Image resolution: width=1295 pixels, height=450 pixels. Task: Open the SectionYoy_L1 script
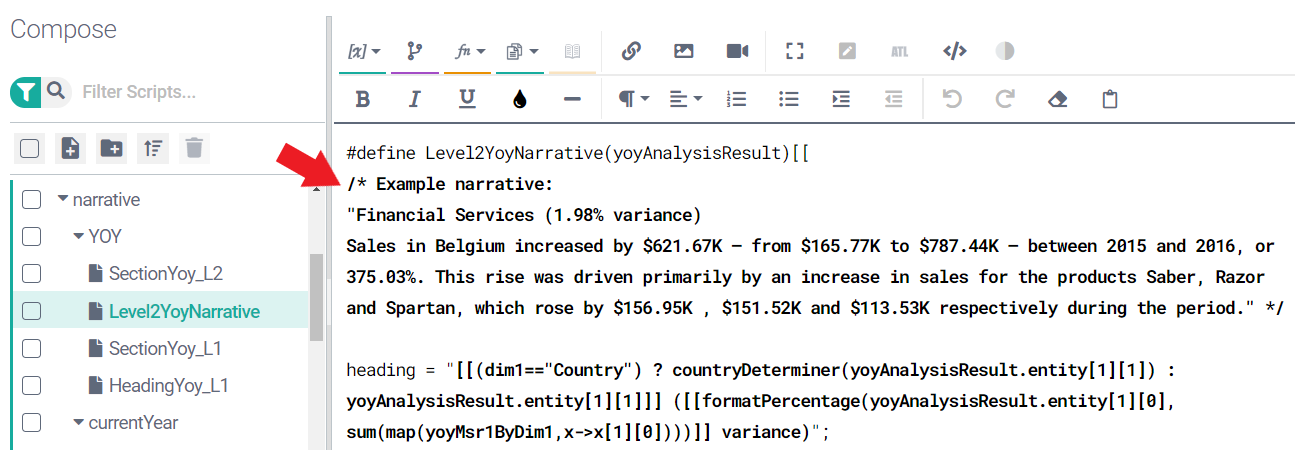165,348
